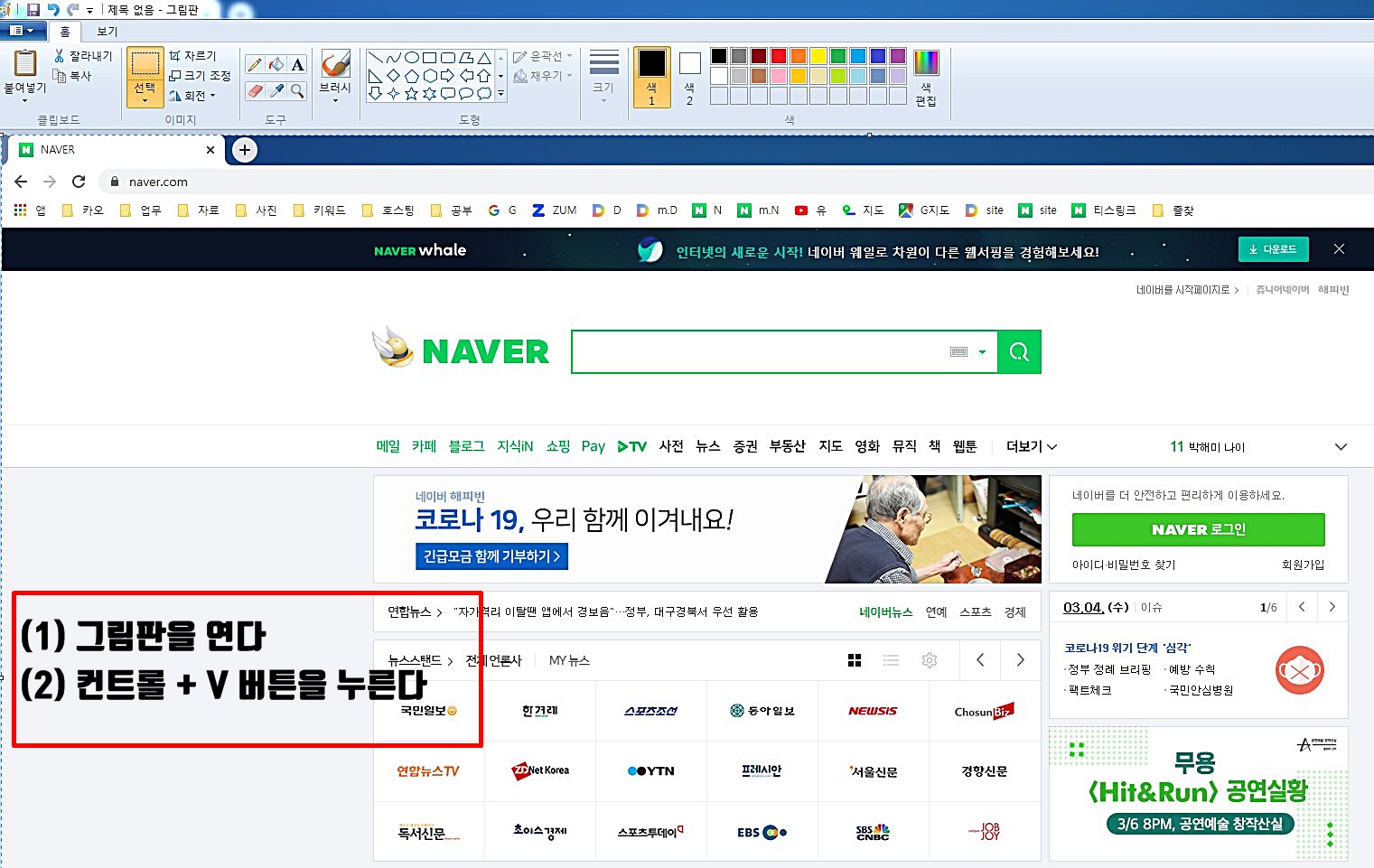Open the 쇼핑 menu on Naver
The width and height of the screenshot is (1374, 868).
pos(557,446)
